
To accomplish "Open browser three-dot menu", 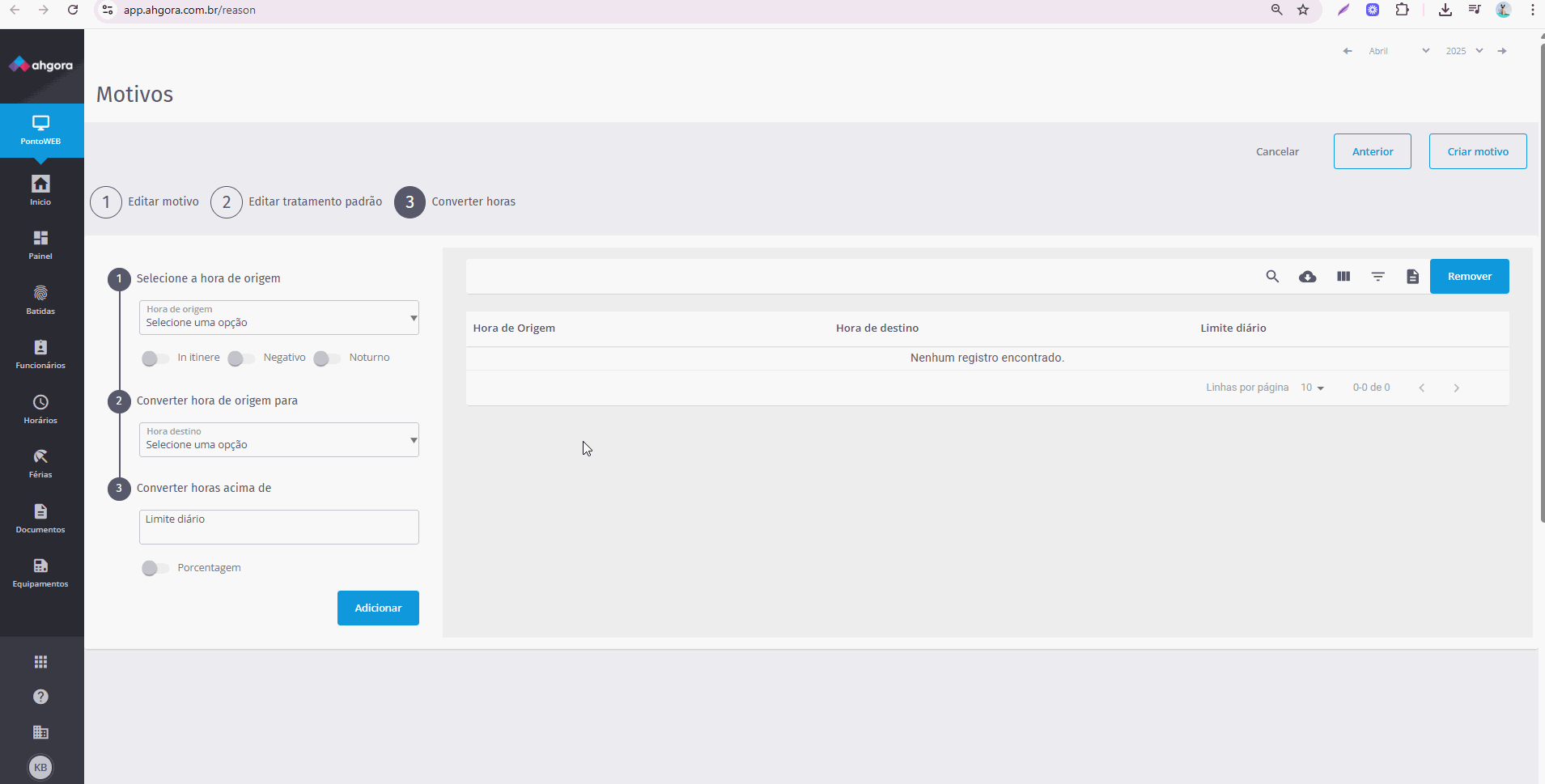I will pyautogui.click(x=1532, y=10).
